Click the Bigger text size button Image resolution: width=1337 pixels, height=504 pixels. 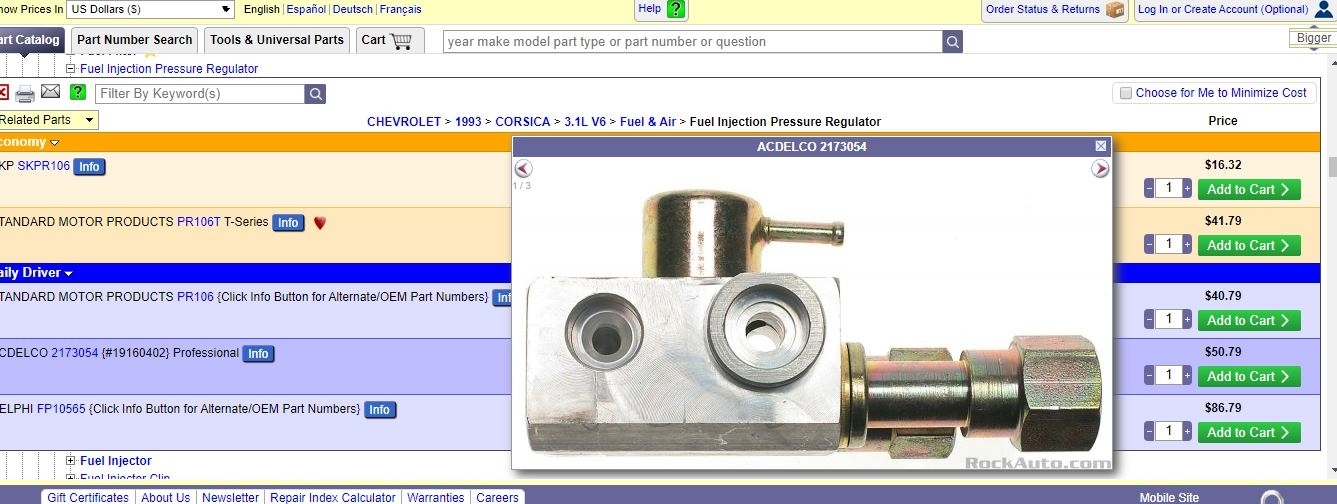tap(1314, 38)
